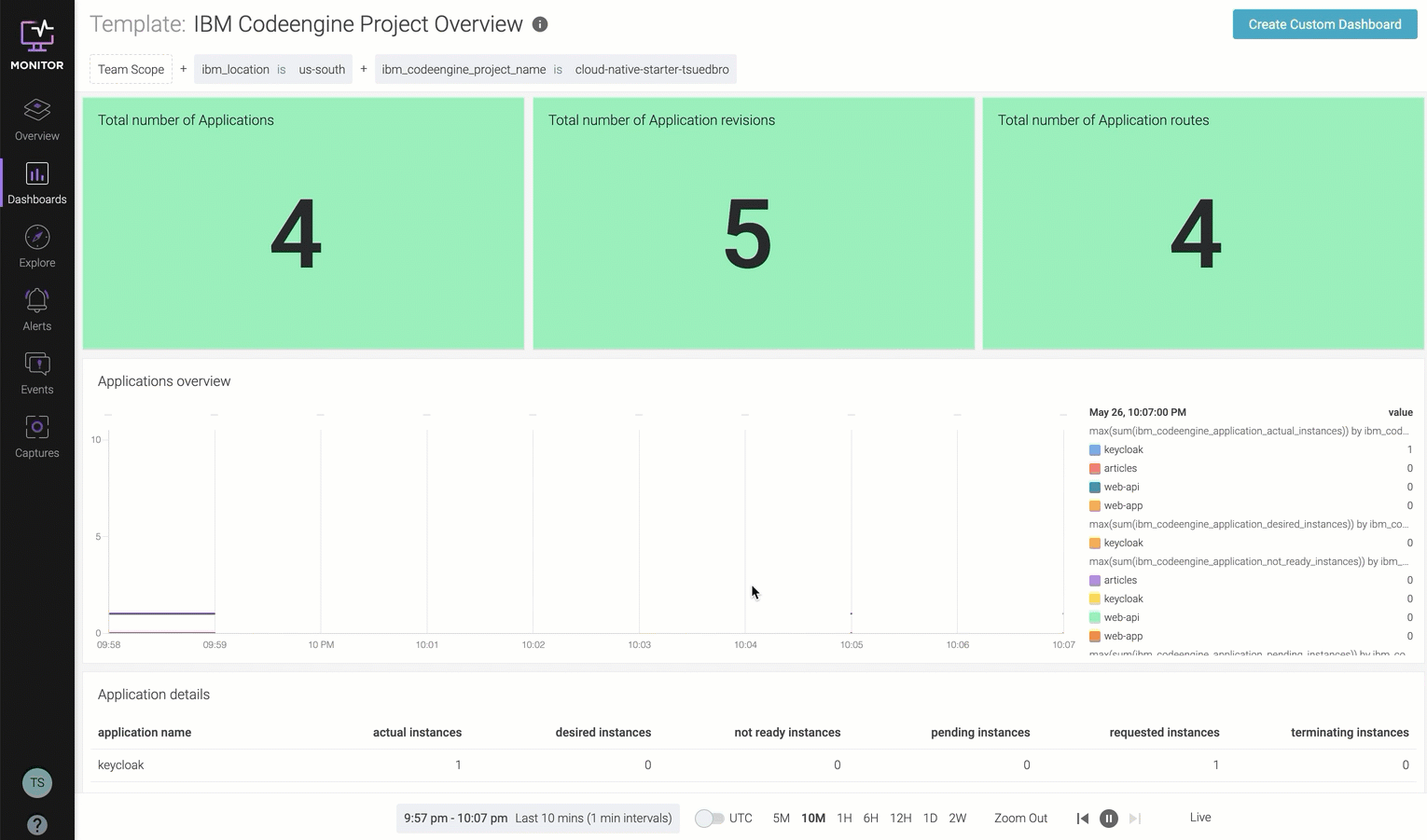Open the help question mark icon
1427x840 pixels.
tap(37, 825)
